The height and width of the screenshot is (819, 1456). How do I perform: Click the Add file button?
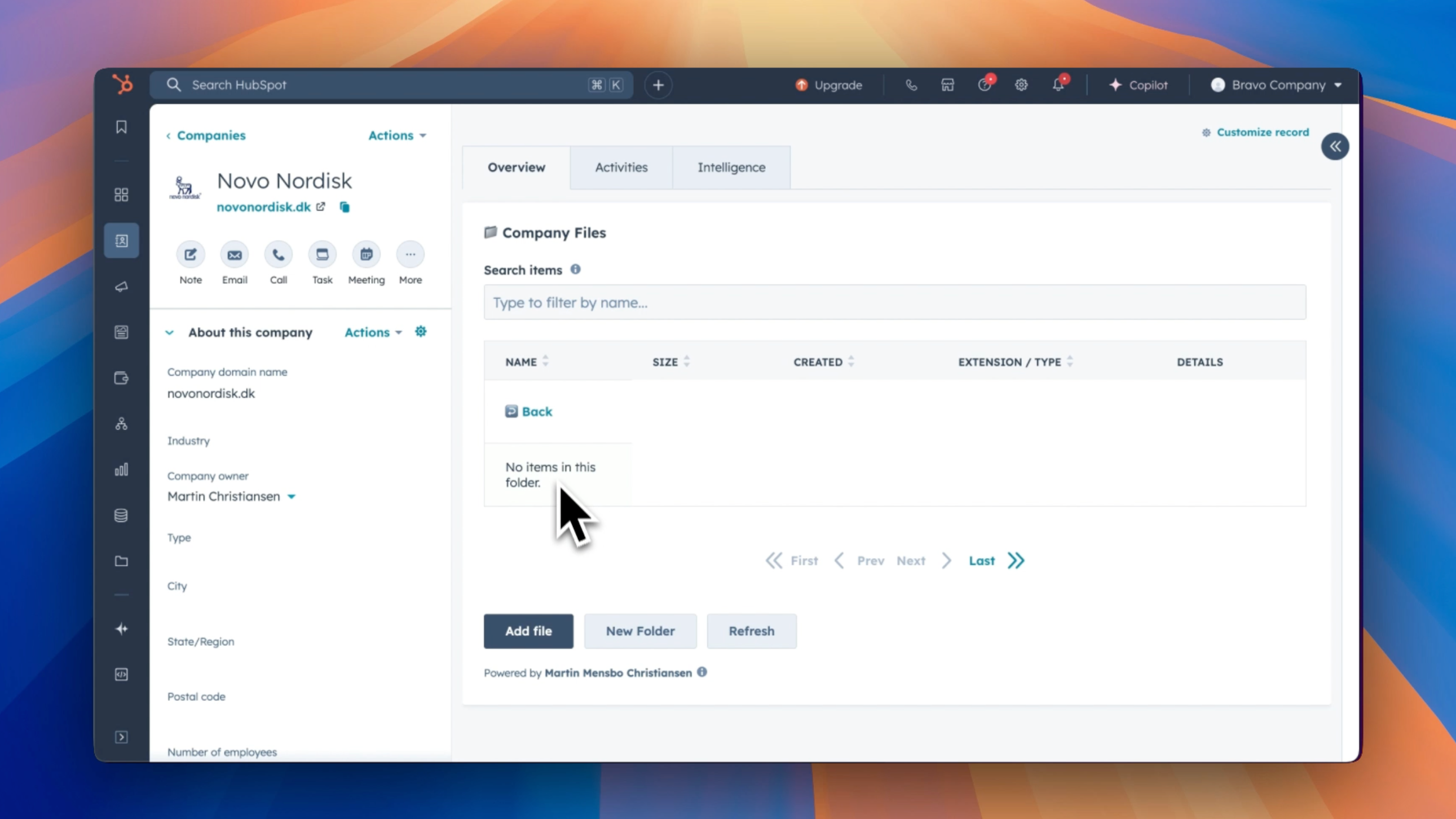click(528, 631)
